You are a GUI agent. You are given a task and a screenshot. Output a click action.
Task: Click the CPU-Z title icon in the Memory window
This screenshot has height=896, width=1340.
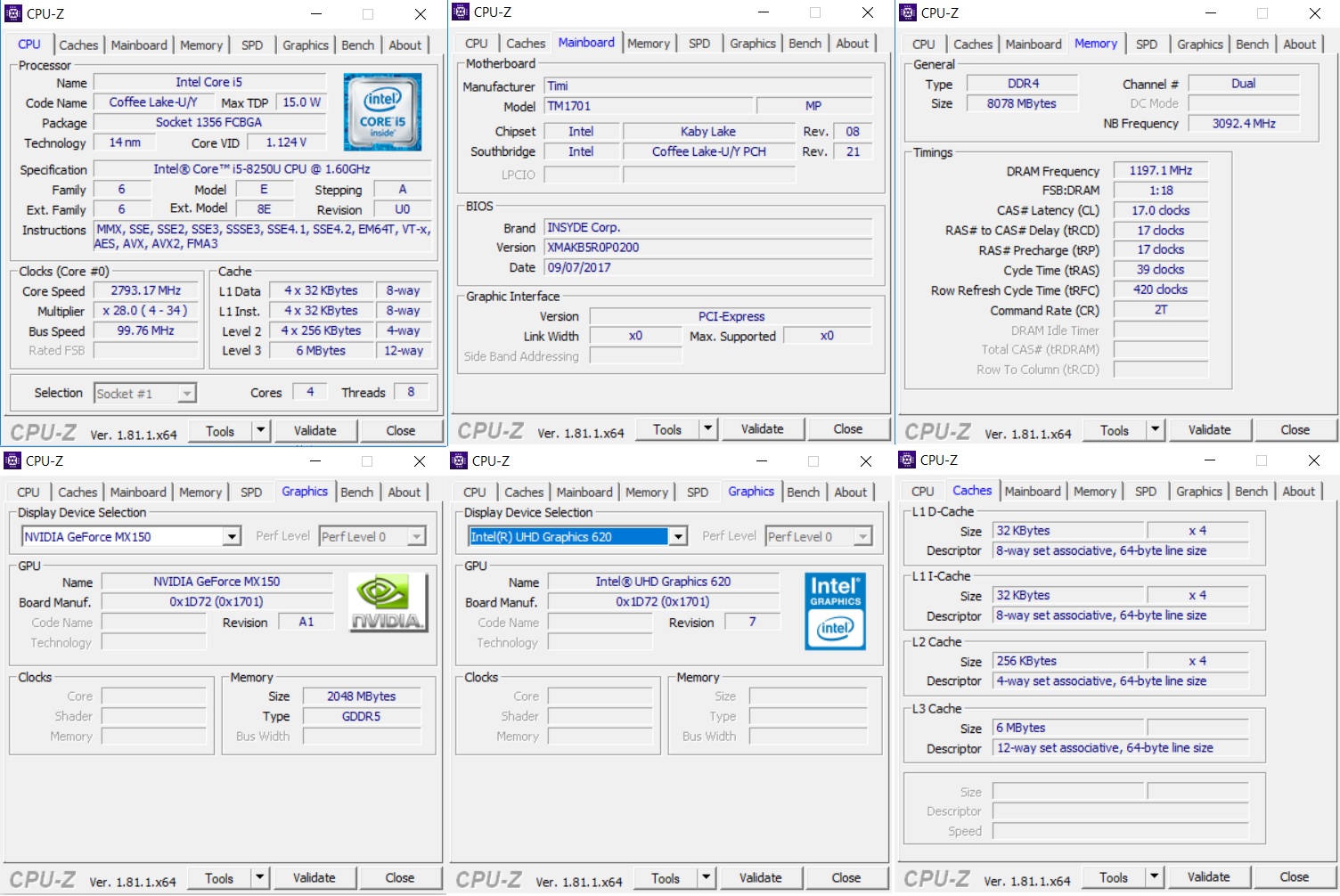coord(908,12)
